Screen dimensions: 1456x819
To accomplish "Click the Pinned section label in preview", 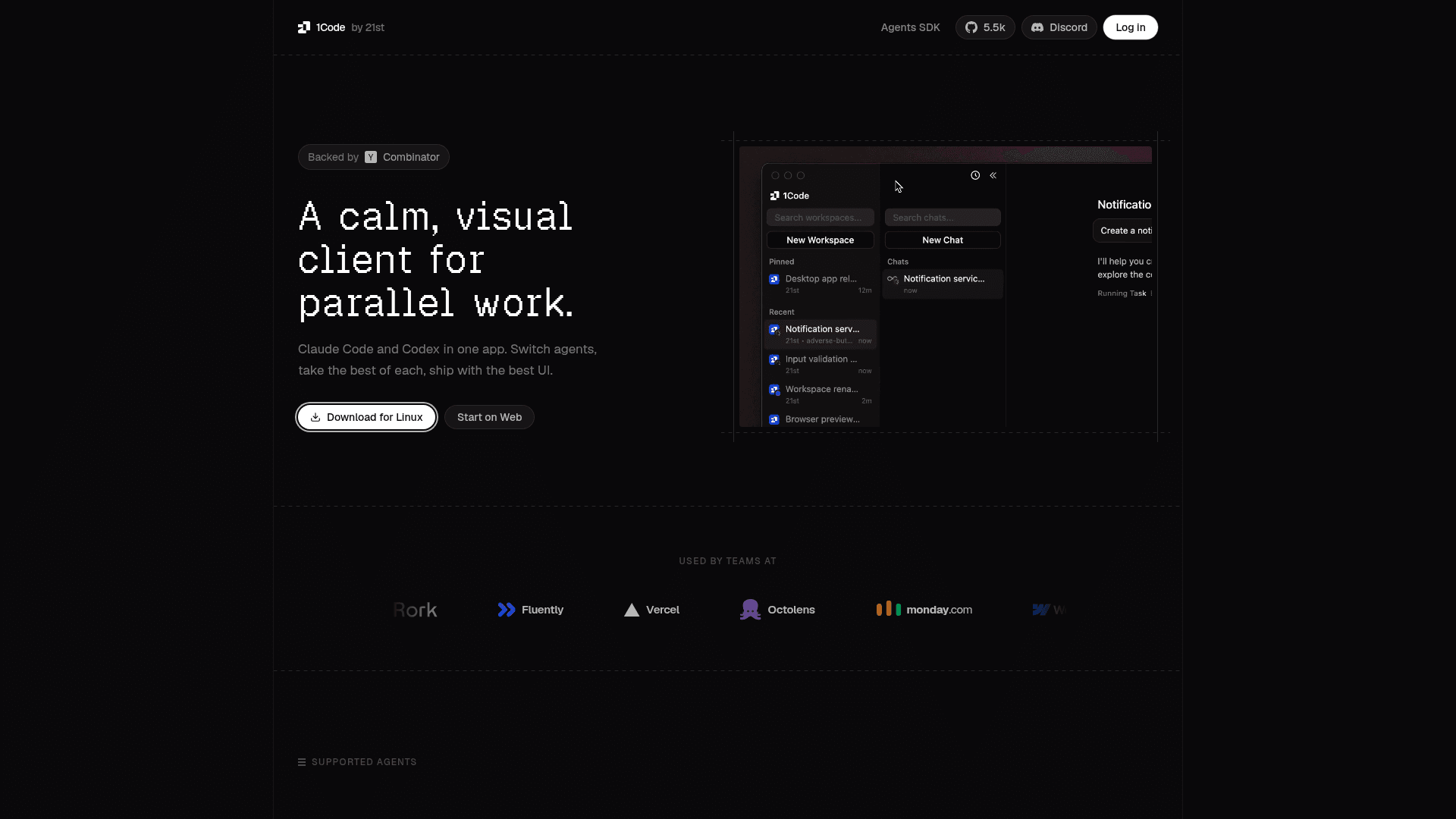I will click(781, 262).
